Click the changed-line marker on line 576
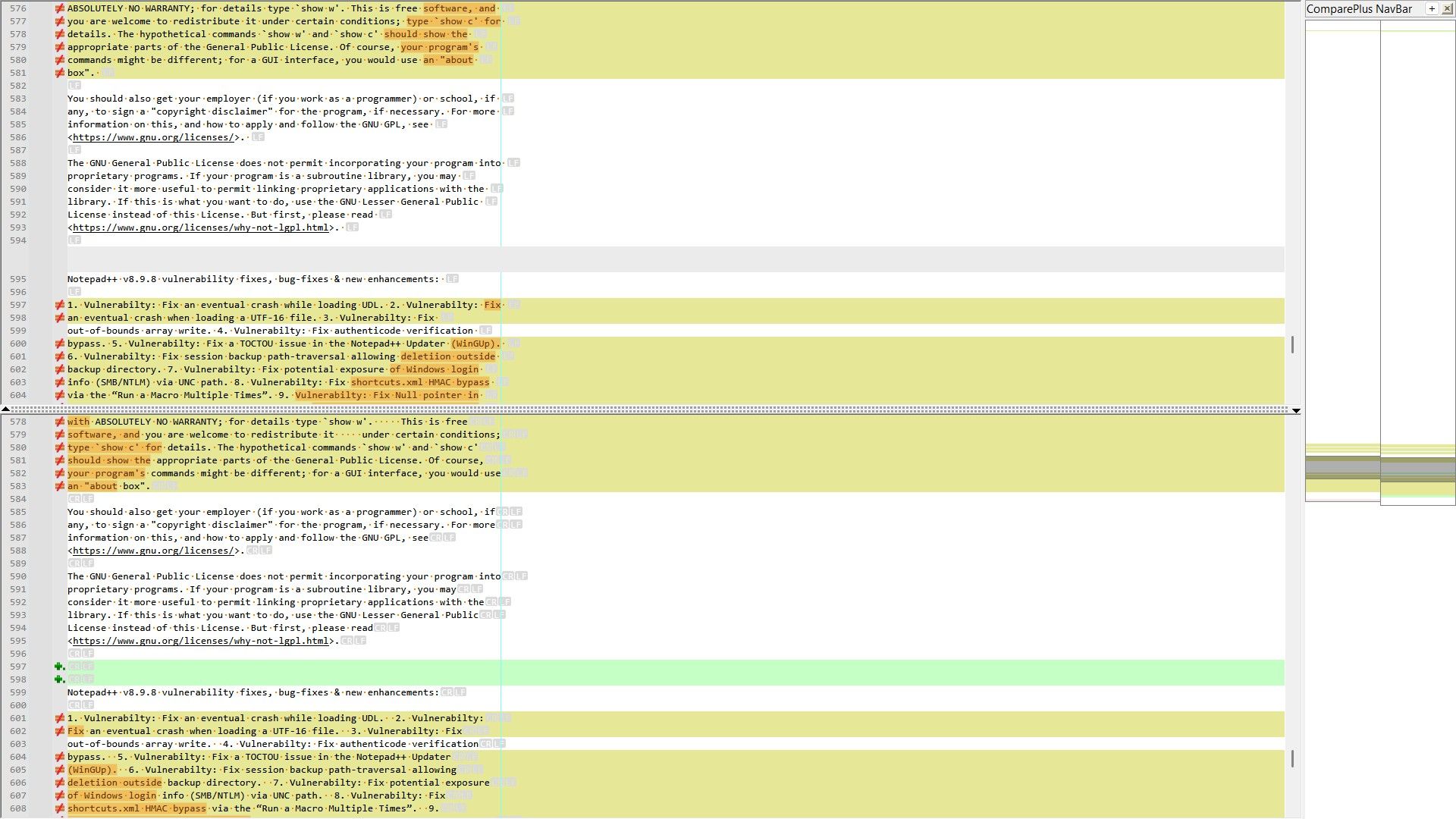 59,8
